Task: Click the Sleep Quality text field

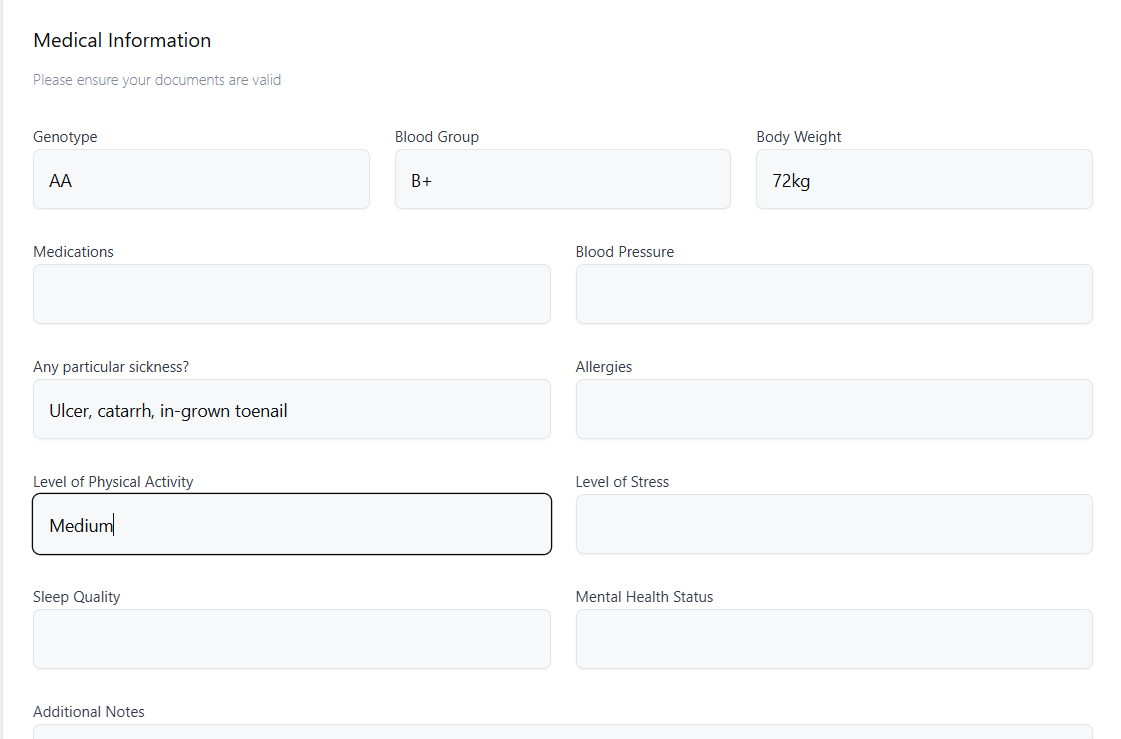Action: click(x=291, y=639)
